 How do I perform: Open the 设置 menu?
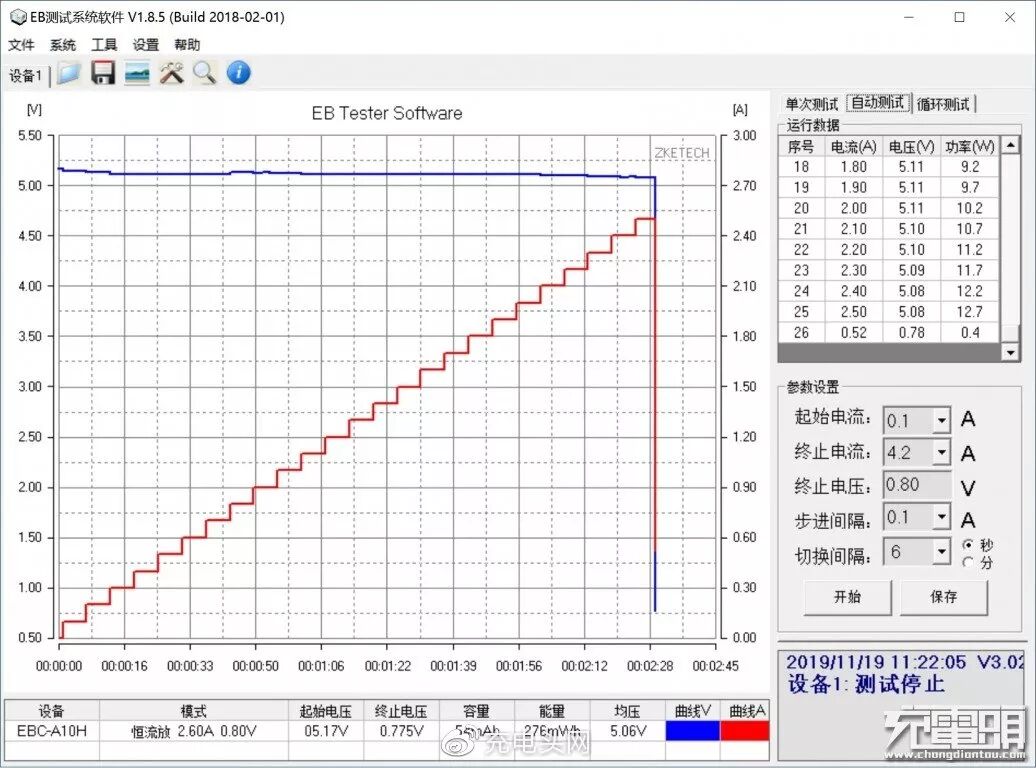(146, 45)
